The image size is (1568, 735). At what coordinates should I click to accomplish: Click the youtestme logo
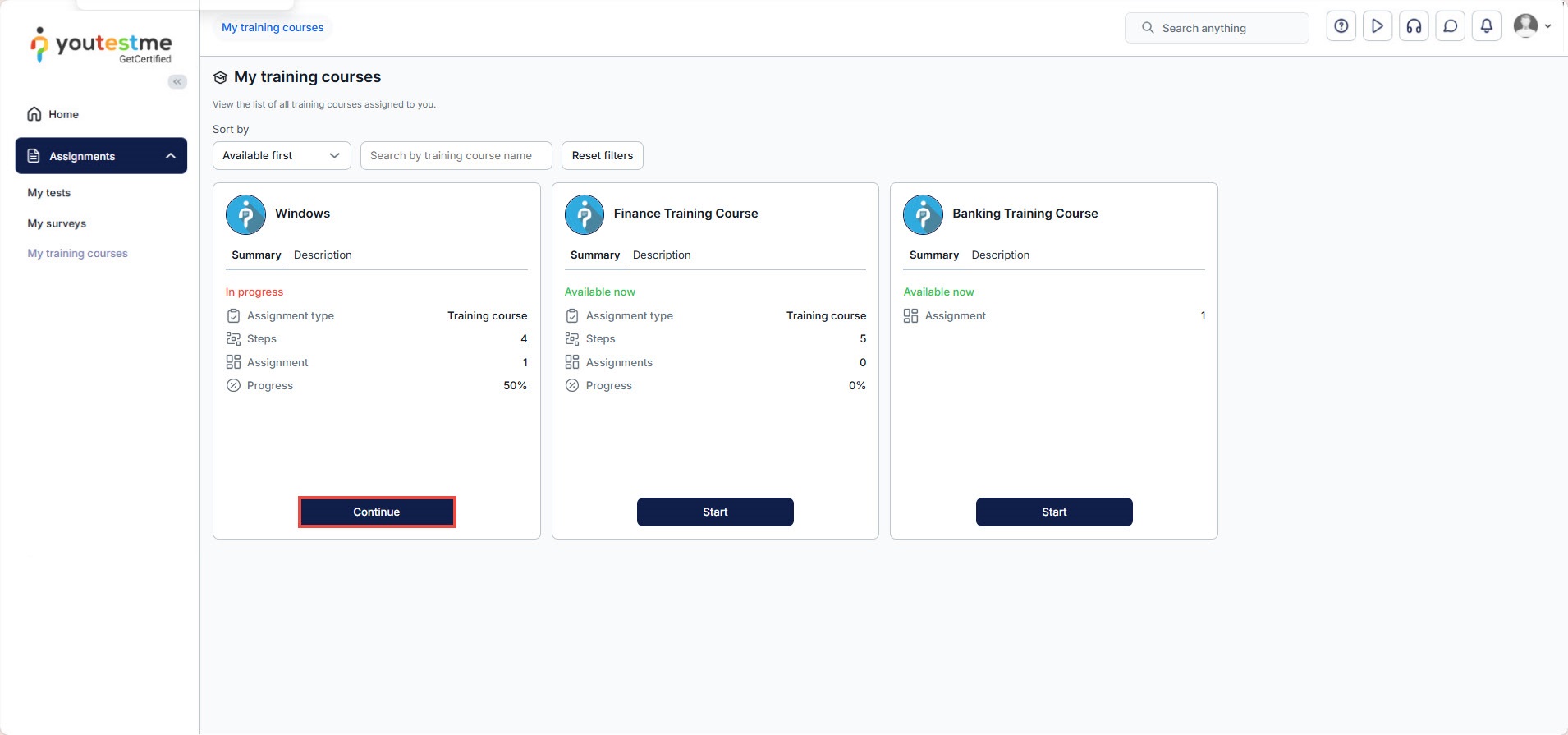101,45
